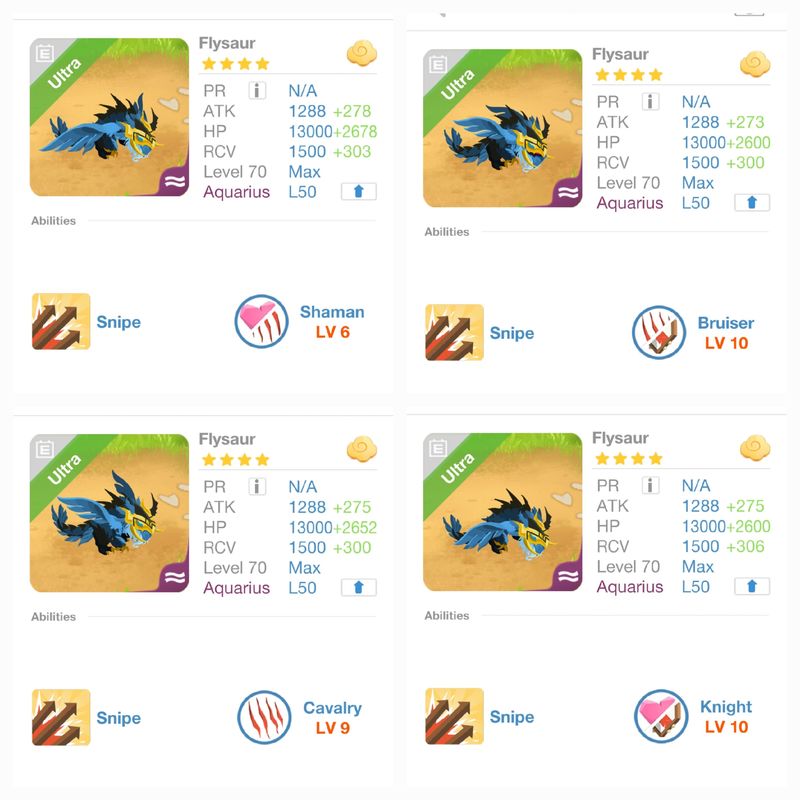Image resolution: width=800 pixels, height=800 pixels.
Task: Tap Aquarius upgrade arrow on Knight card
Action: (x=752, y=587)
